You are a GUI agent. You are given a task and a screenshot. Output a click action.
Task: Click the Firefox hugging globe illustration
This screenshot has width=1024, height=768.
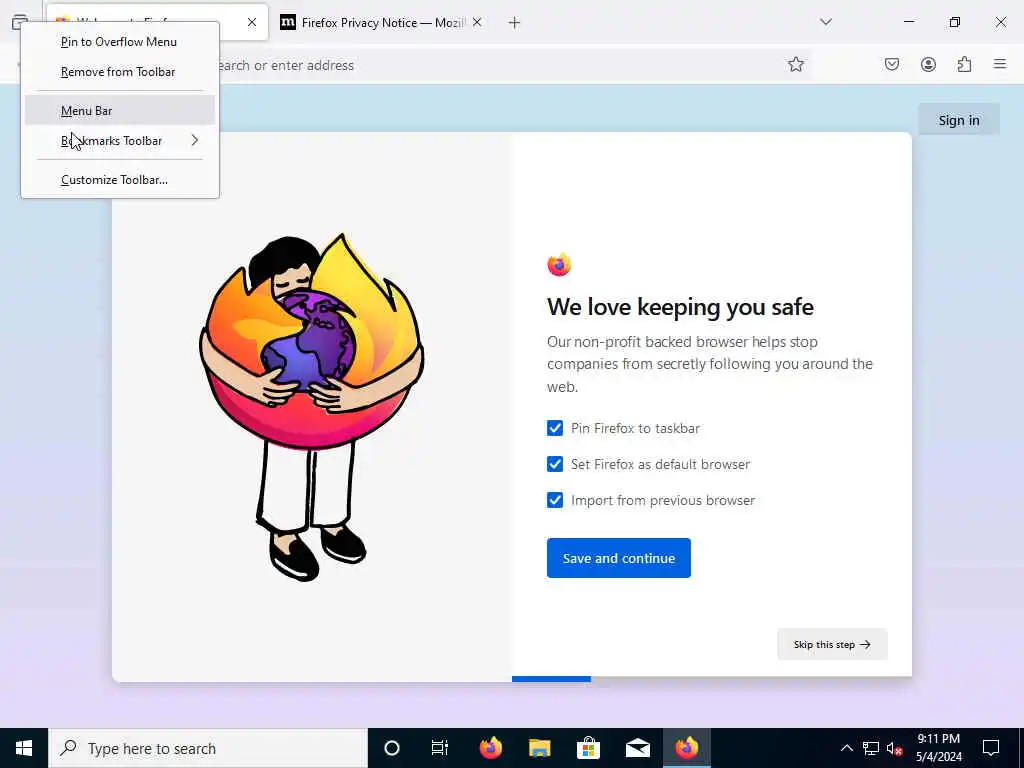click(x=312, y=406)
